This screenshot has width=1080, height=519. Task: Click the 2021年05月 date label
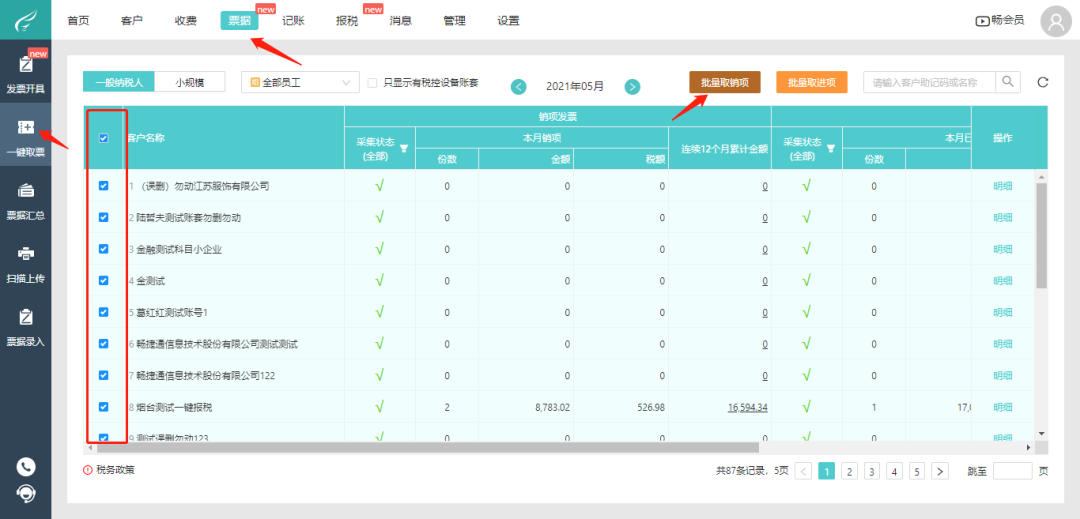coord(575,87)
